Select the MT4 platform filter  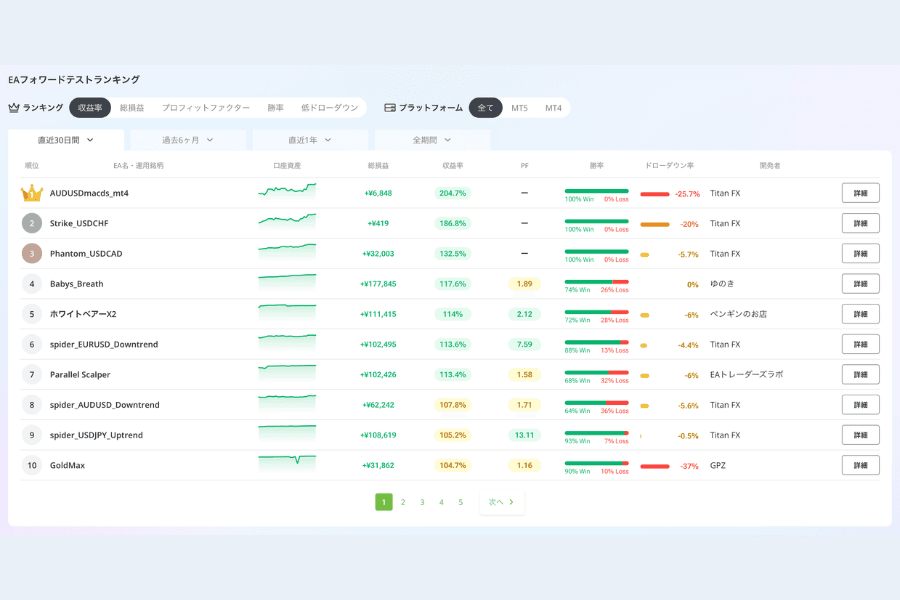tap(553, 108)
